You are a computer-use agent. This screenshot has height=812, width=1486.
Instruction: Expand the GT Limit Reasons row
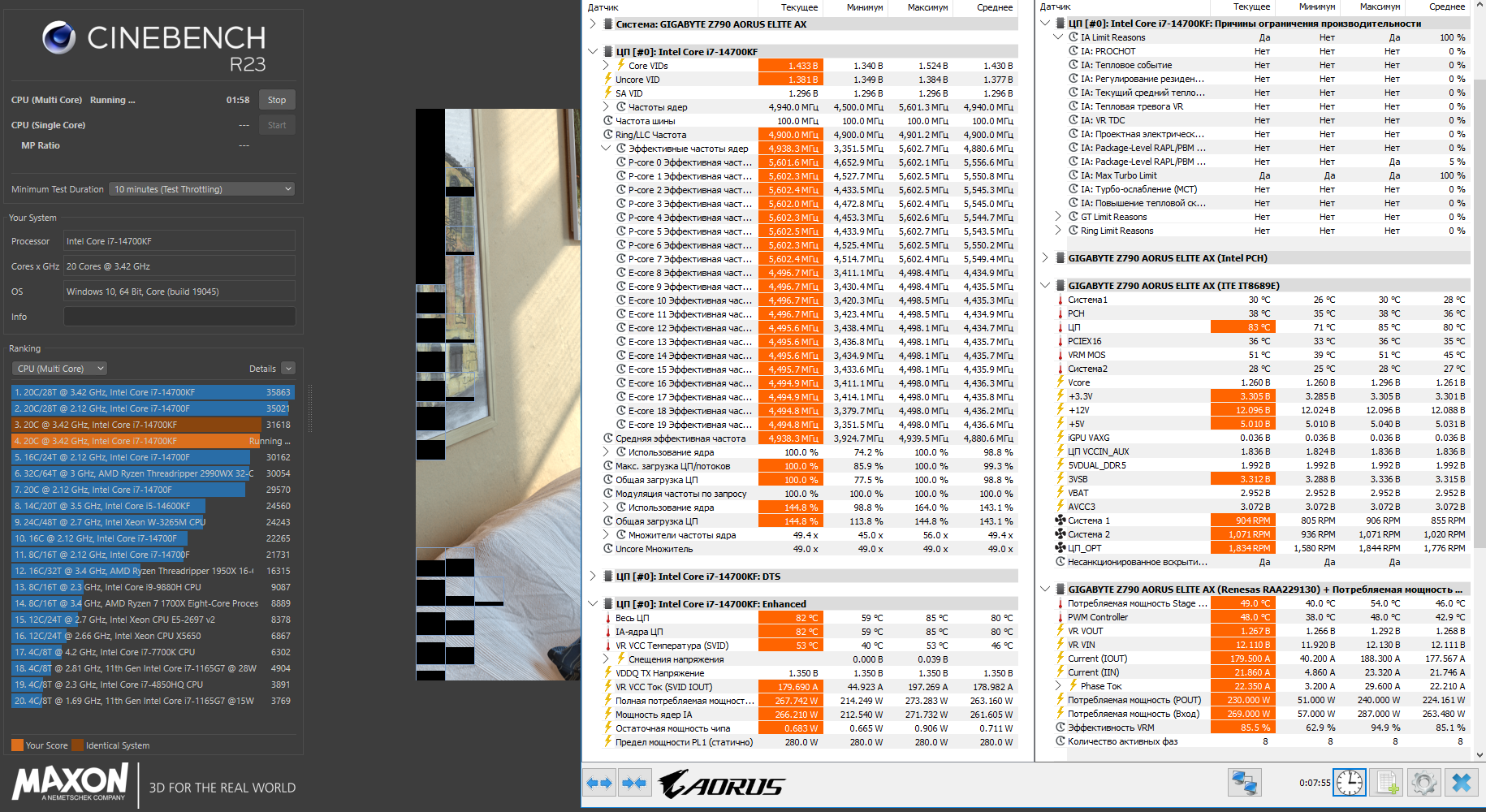point(1058,217)
